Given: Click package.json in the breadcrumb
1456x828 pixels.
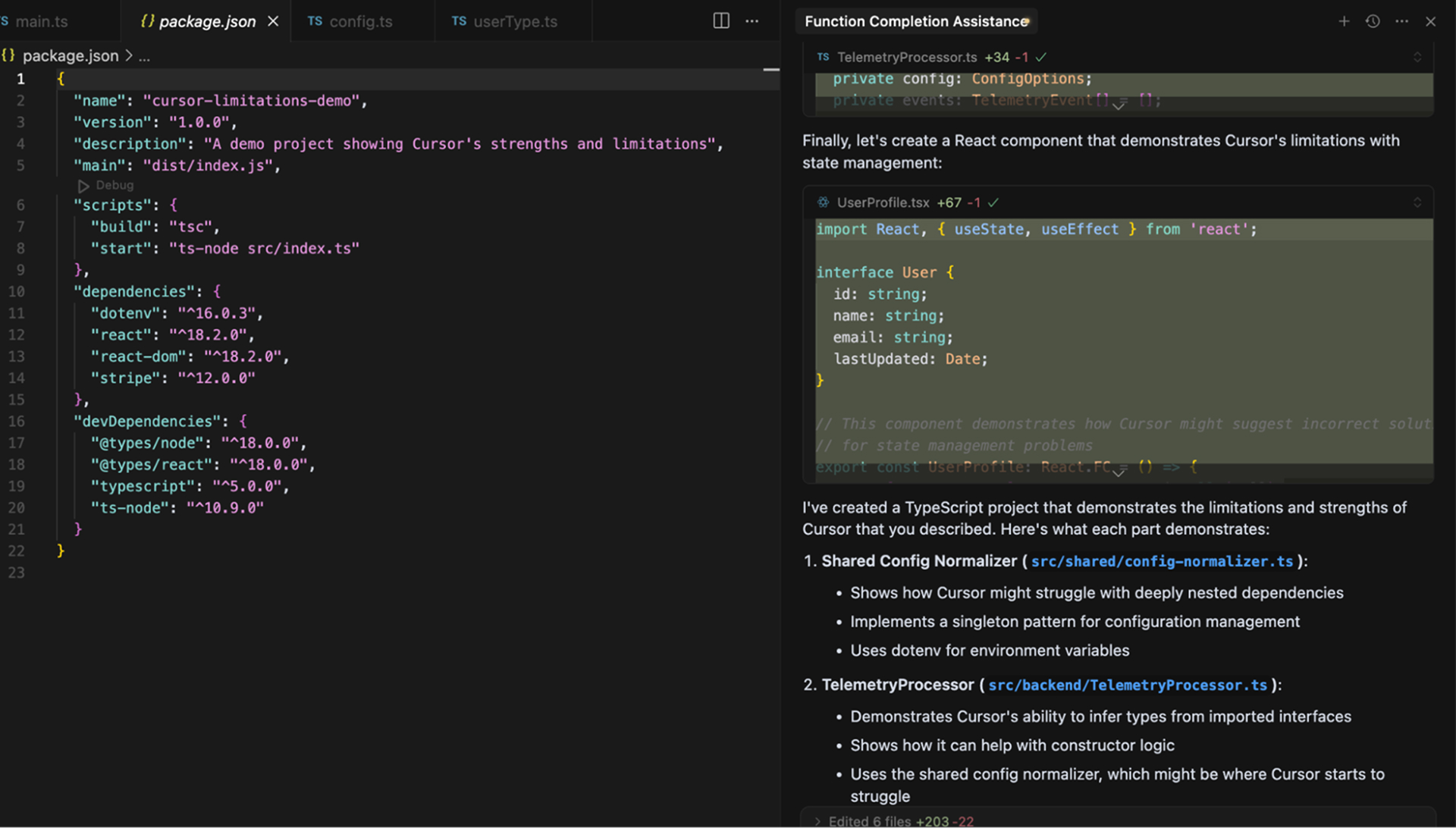Looking at the screenshot, I should [70, 55].
